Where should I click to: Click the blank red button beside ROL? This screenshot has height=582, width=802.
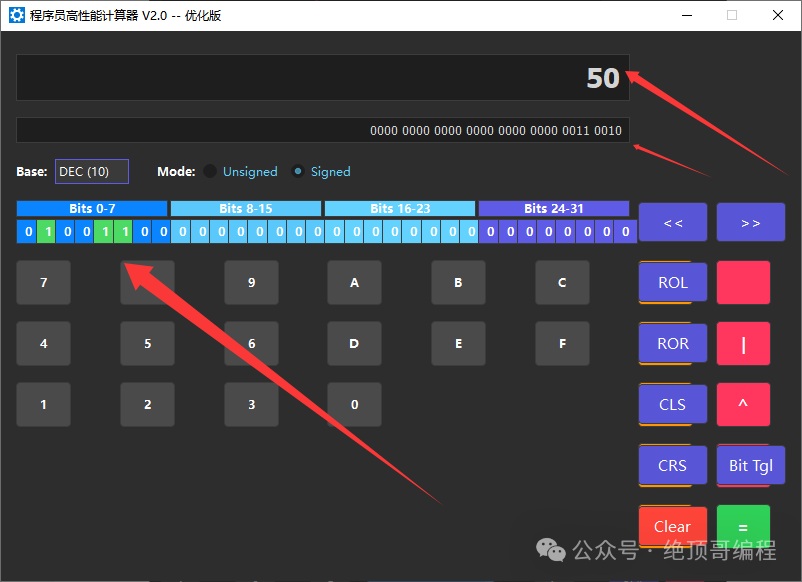click(743, 282)
